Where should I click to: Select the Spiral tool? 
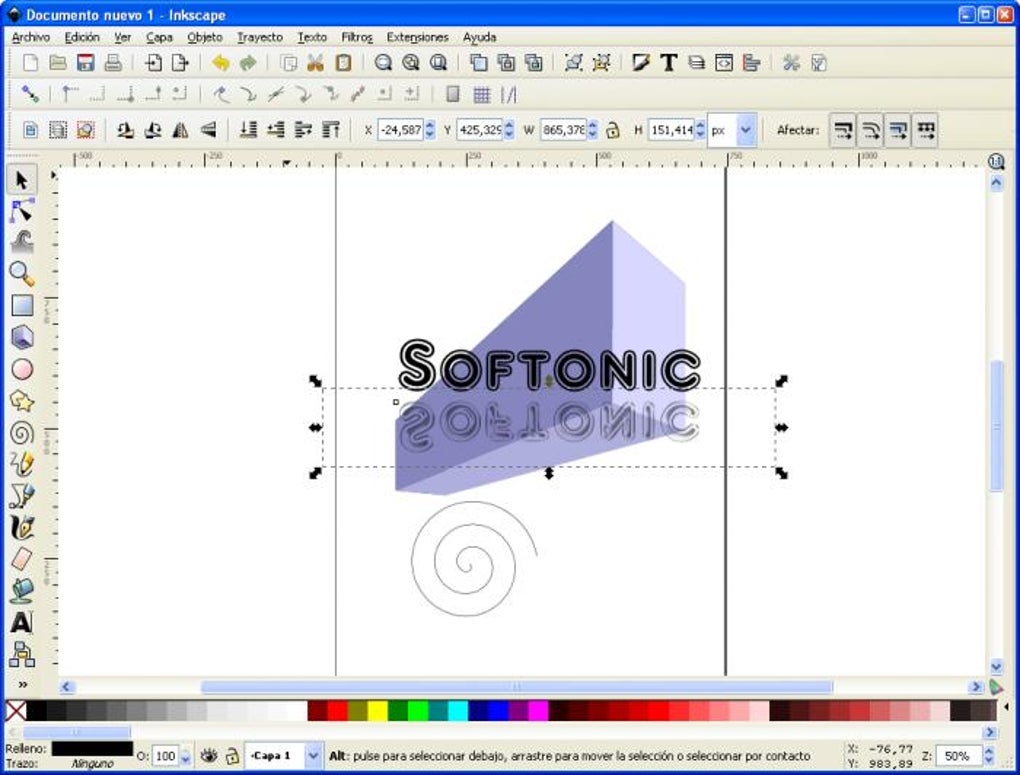pos(21,433)
